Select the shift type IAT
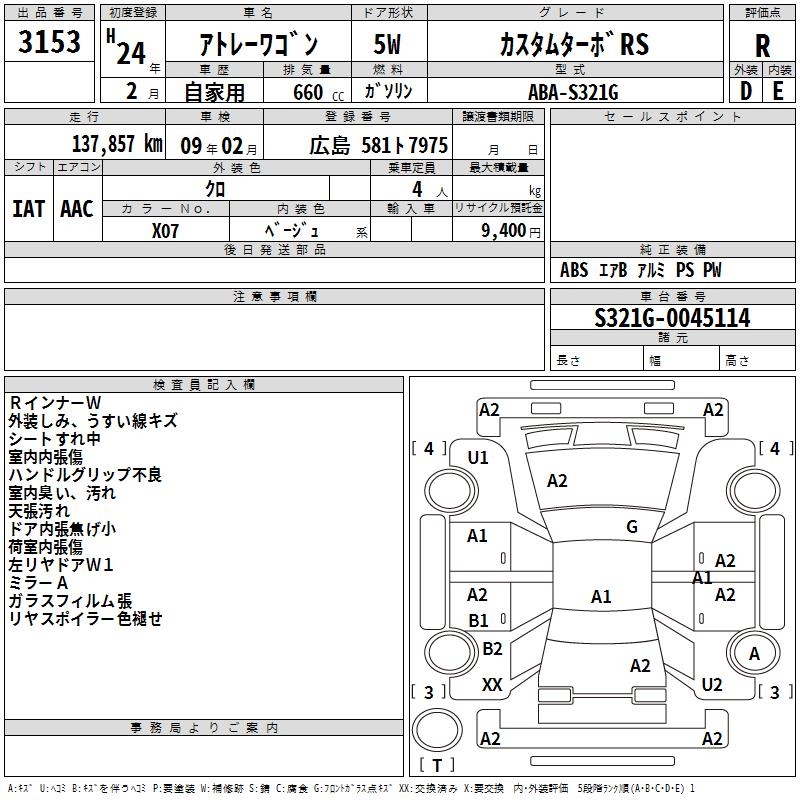 point(29,209)
